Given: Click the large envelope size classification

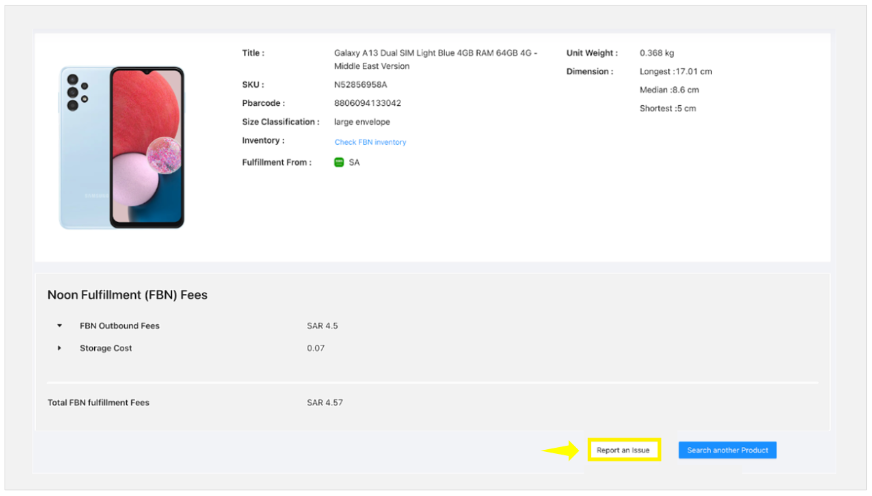Looking at the screenshot, I should click(362, 122).
